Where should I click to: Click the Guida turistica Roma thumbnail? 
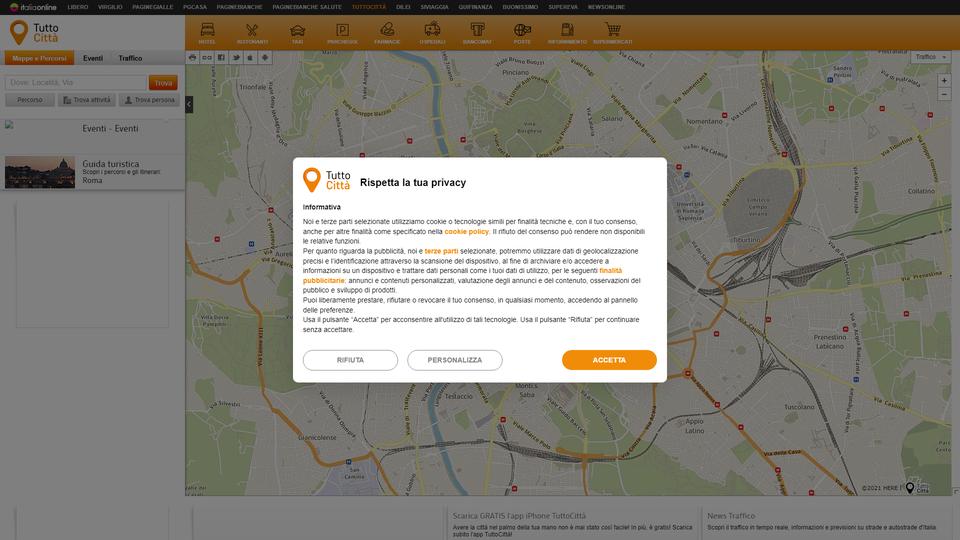point(40,172)
